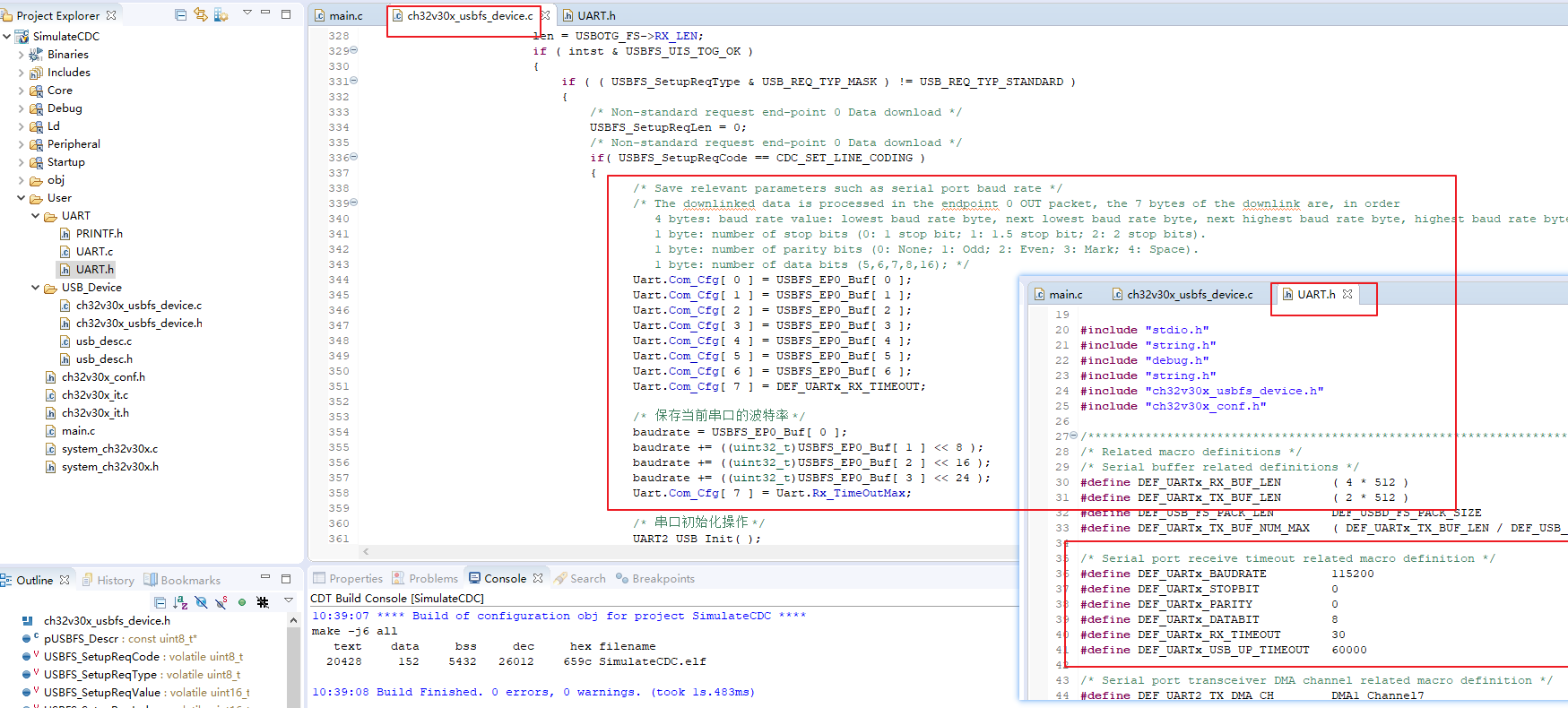This screenshot has height=708, width=1568.
Task: Open the Project Explorer filter settings icon
Action: coord(221,14)
